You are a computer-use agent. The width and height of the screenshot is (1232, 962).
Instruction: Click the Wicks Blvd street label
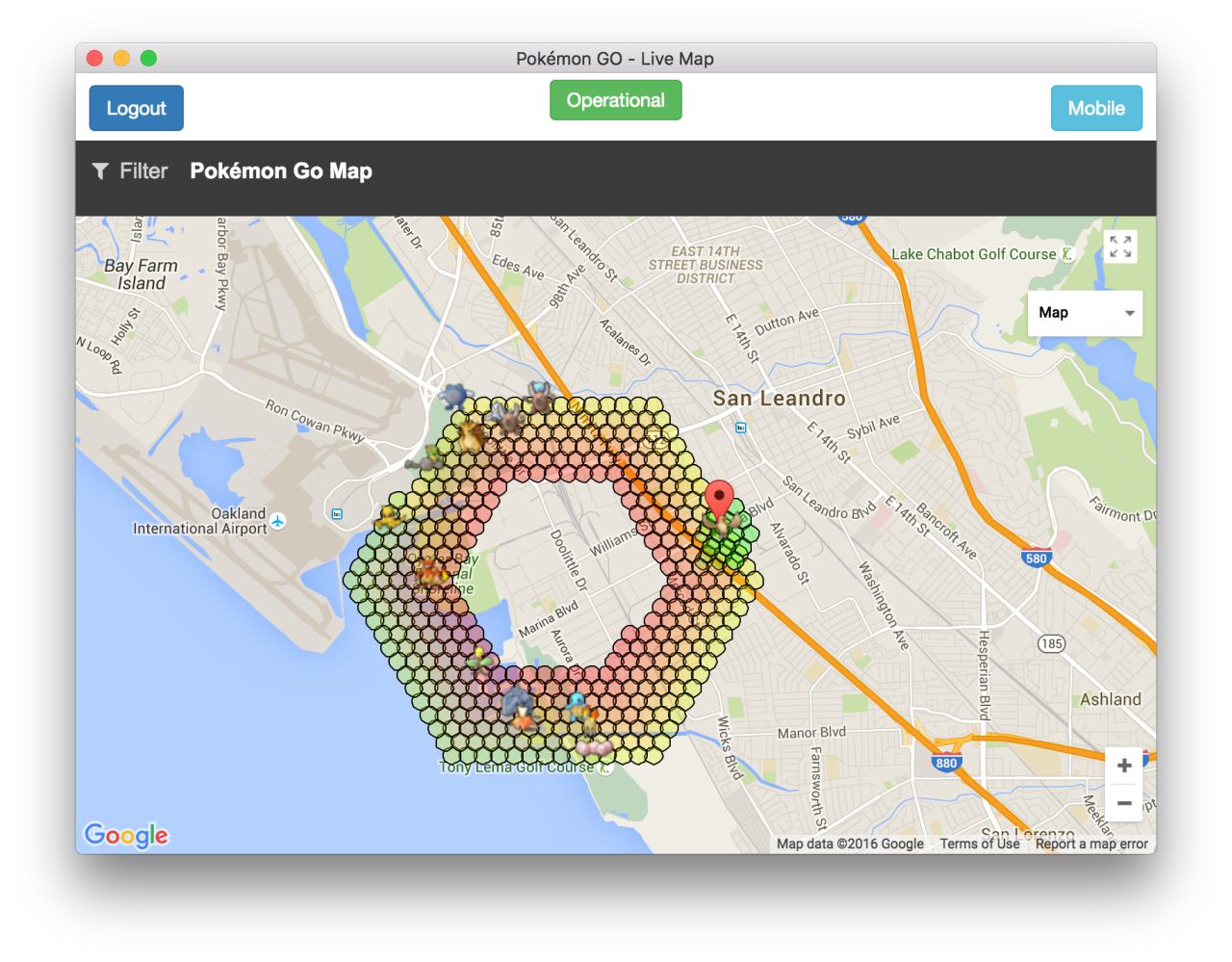pyautogui.click(x=731, y=748)
